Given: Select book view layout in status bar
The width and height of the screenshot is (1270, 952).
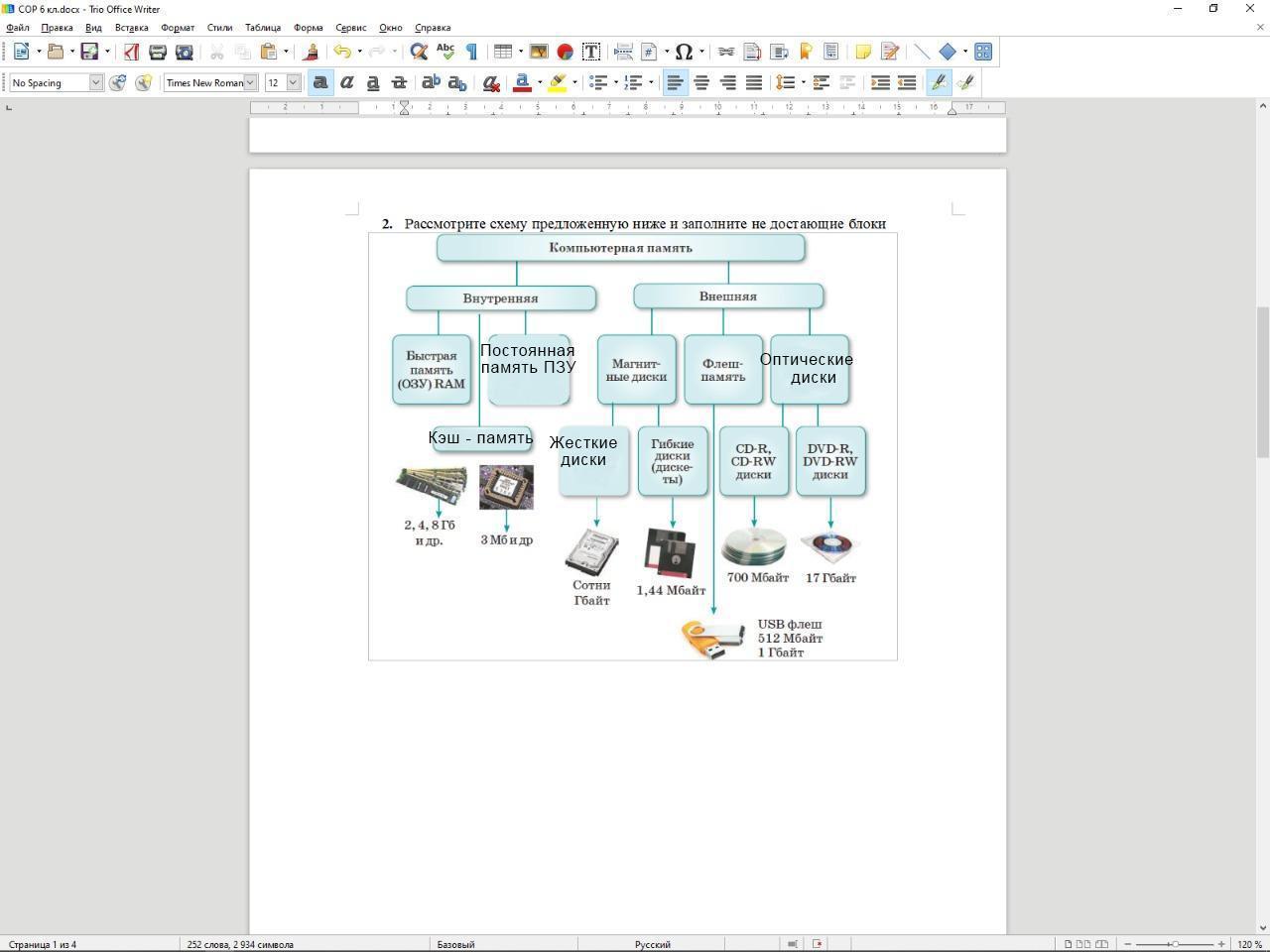Looking at the screenshot, I should pos(1101,944).
